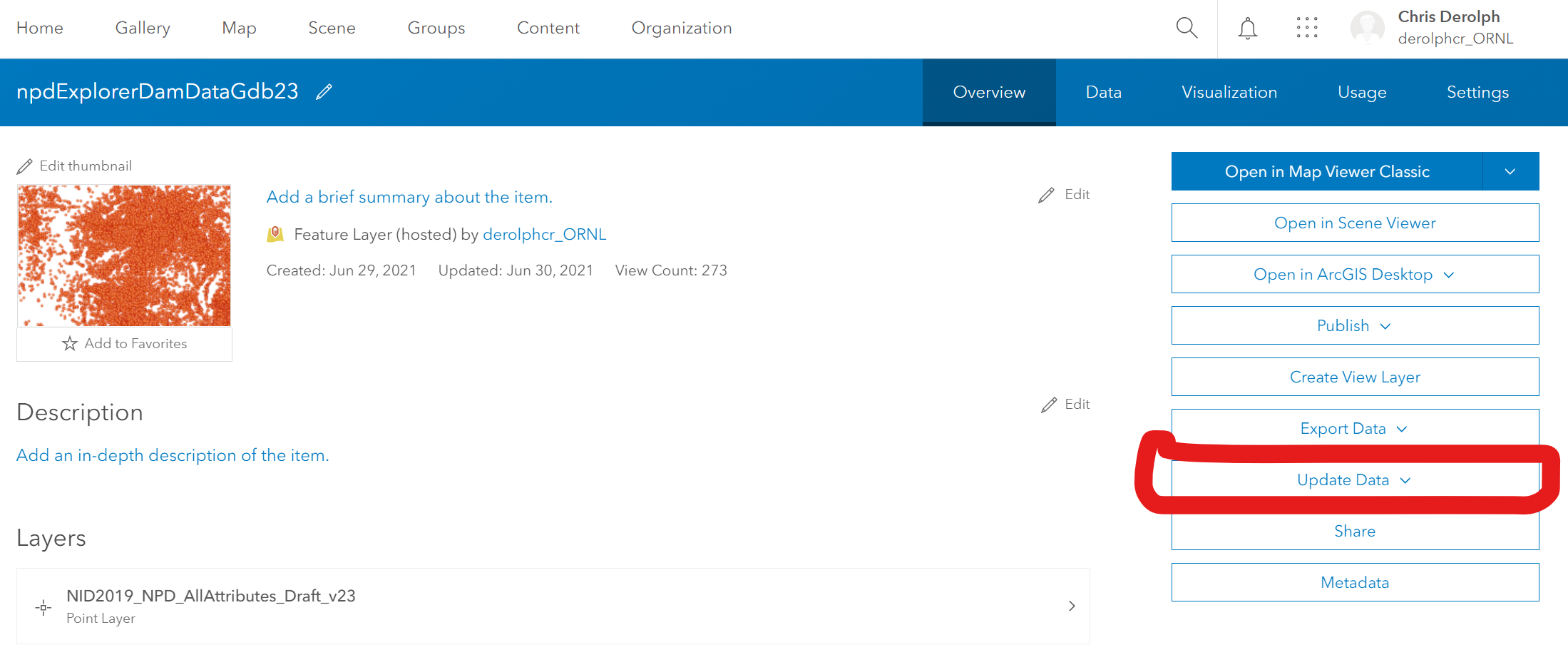Viewport: 1568px width, 655px height.
Task: Select the point layer symbol icon
Action: pyautogui.click(x=43, y=606)
